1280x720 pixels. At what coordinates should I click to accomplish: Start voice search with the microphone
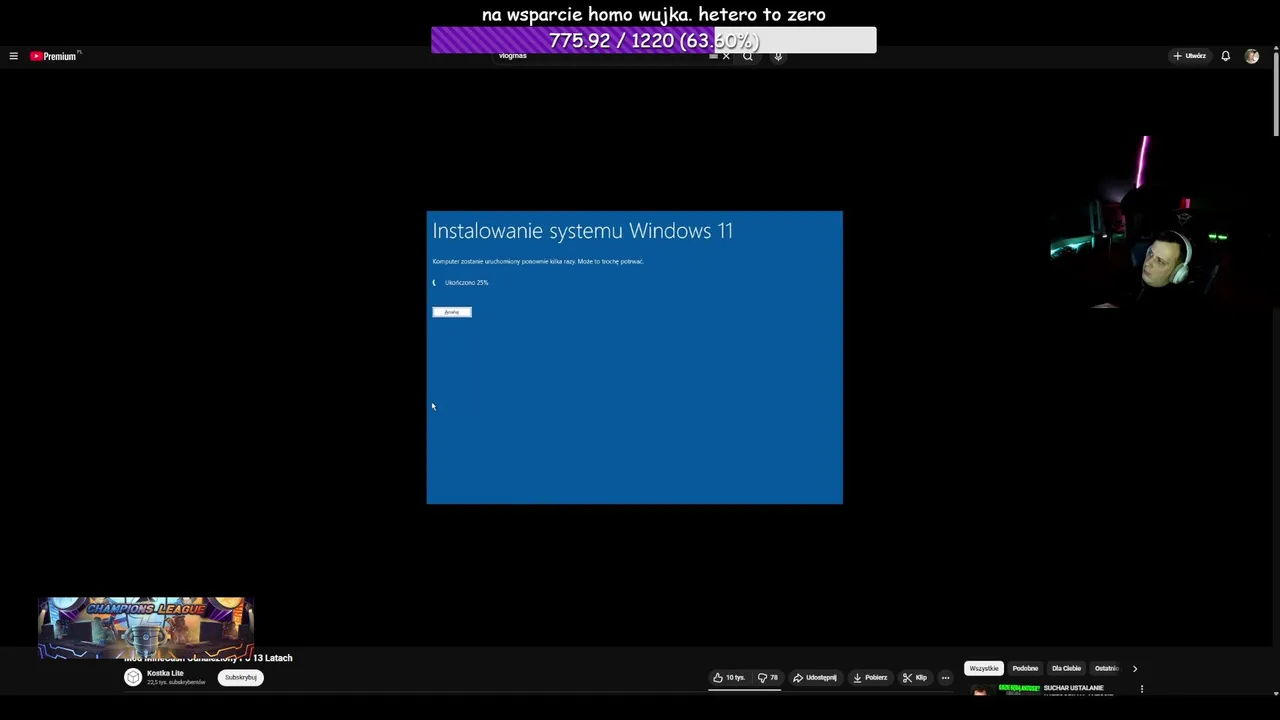778,56
